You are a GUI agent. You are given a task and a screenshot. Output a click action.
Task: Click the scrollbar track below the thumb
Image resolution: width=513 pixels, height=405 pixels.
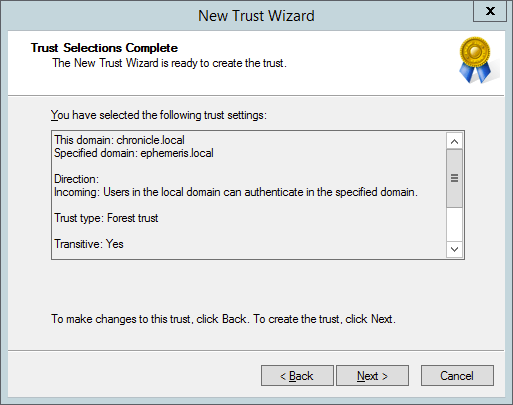click(x=454, y=224)
